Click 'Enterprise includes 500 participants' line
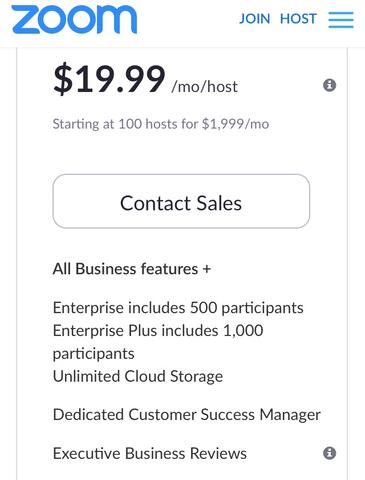Image resolution: width=365 pixels, height=480 pixels. click(x=178, y=308)
